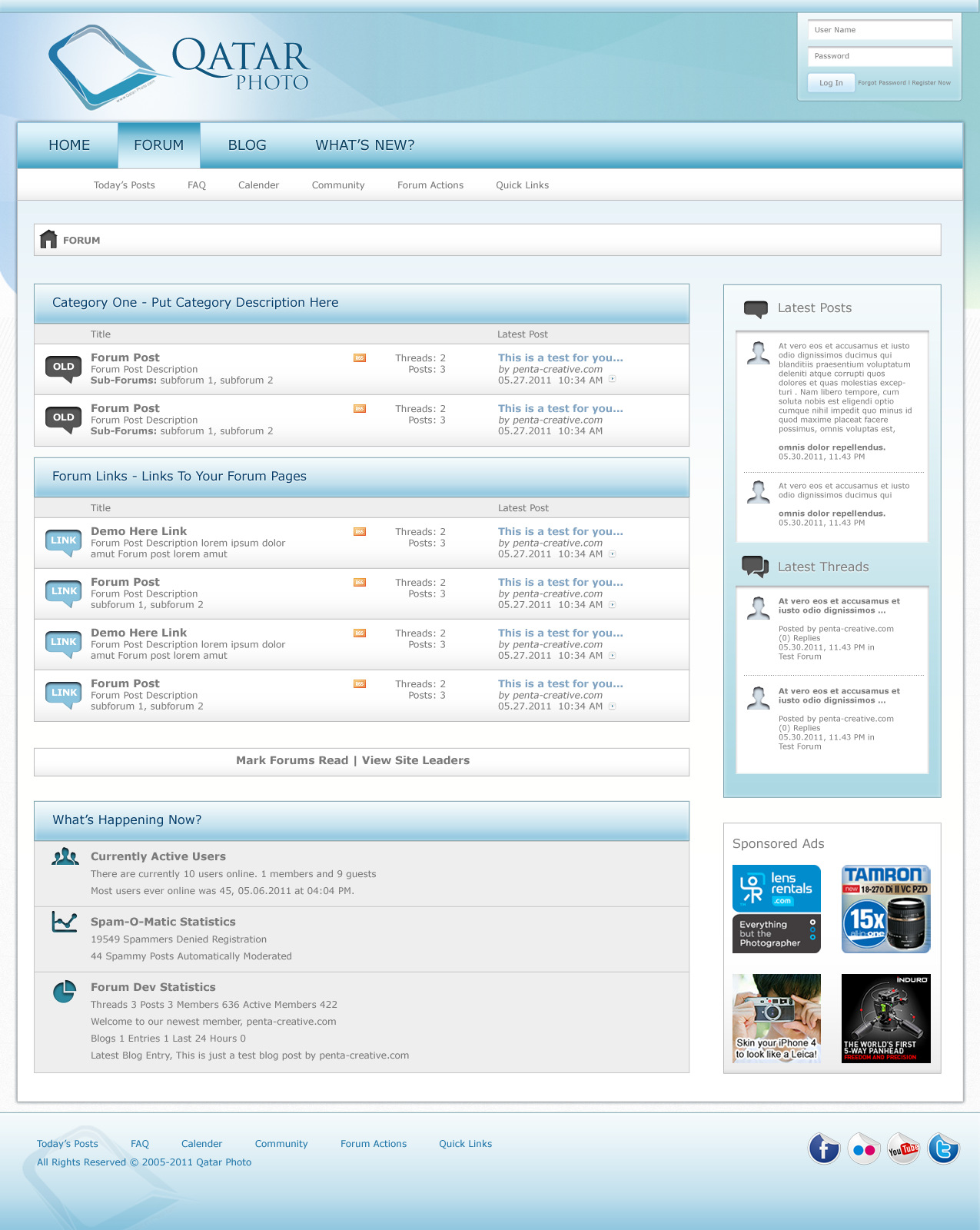Viewport: 980px width, 1230px height.
Task: Click the Currently Active Users icon
Action: tap(65, 856)
